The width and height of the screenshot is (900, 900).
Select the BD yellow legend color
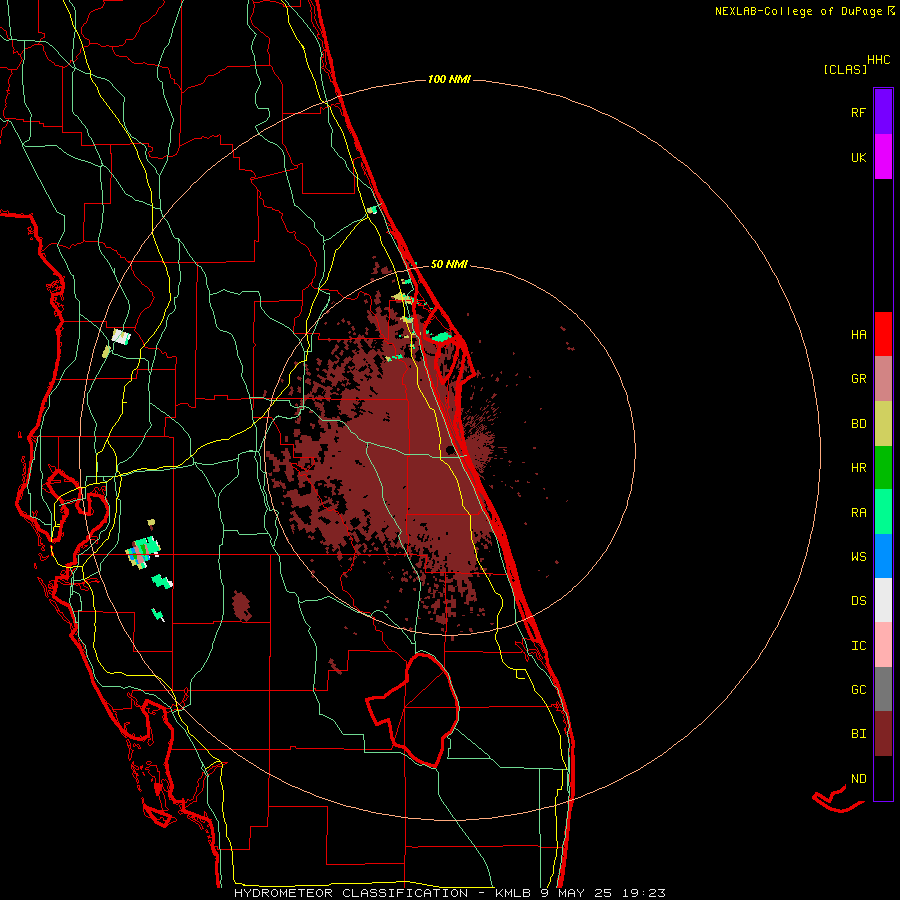pos(883,424)
